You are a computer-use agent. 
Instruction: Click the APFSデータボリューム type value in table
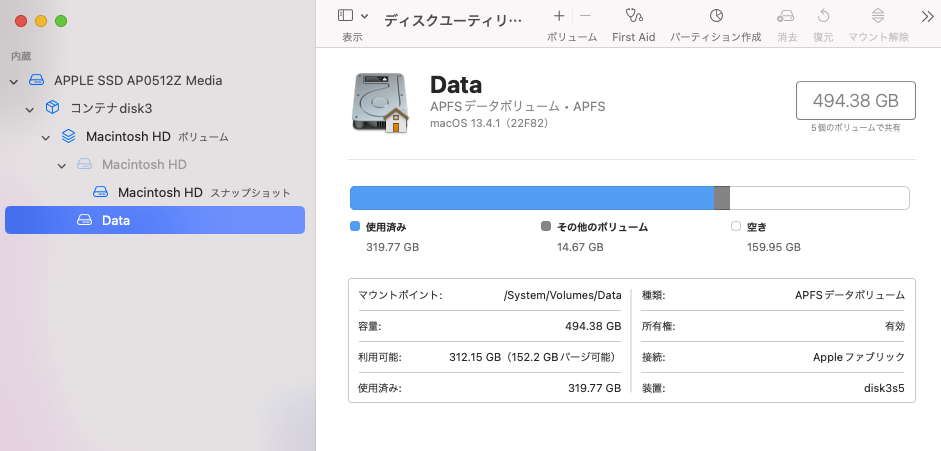pyautogui.click(x=850, y=295)
